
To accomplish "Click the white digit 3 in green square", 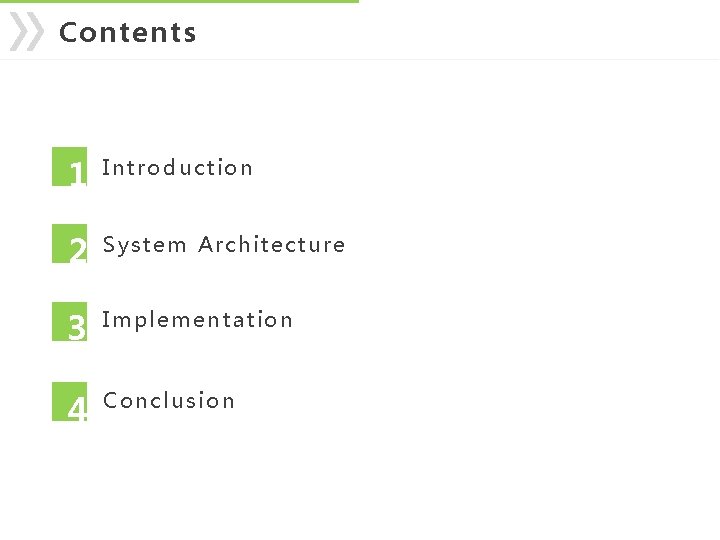I will click(77, 327).
